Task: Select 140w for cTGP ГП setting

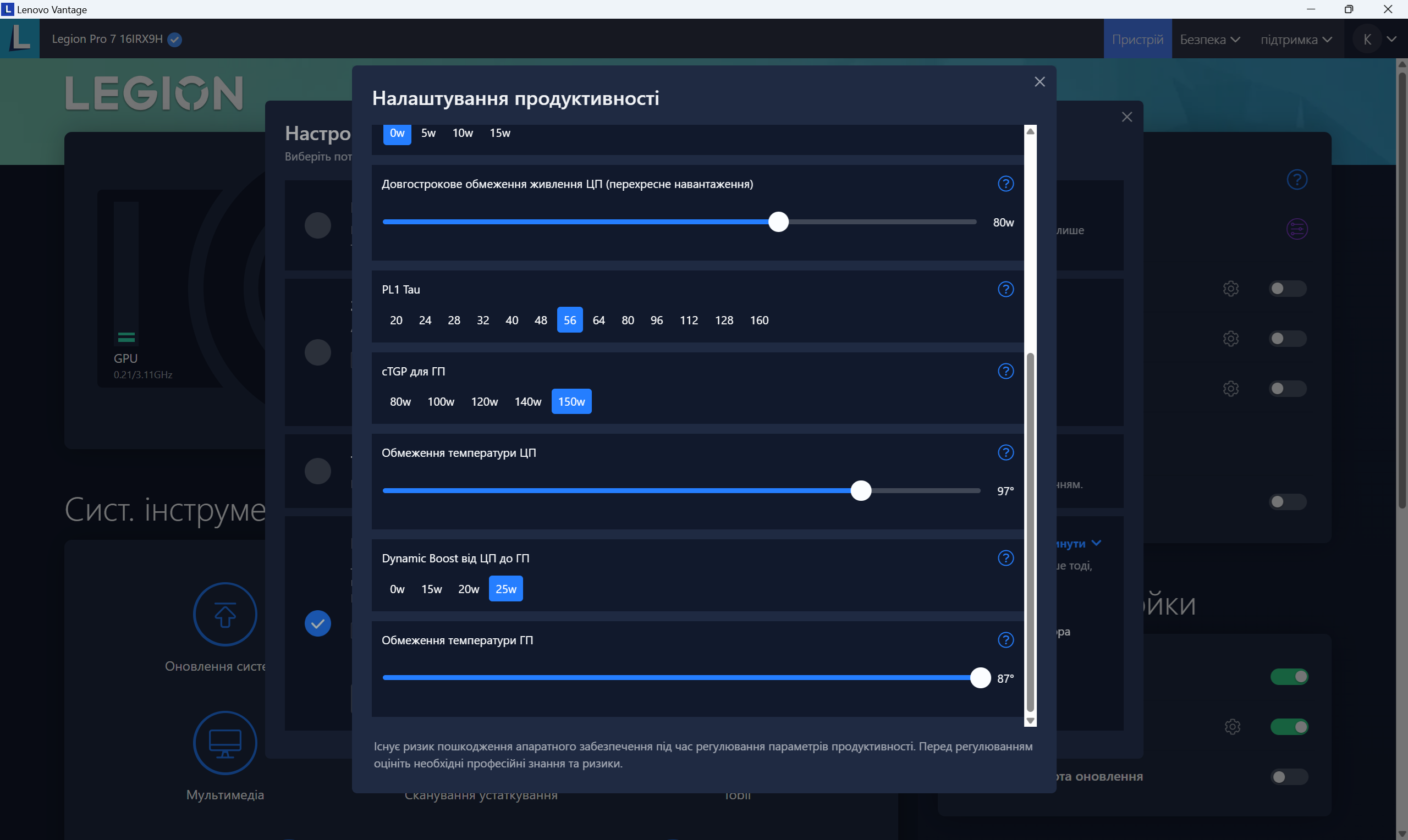Action: [528, 401]
